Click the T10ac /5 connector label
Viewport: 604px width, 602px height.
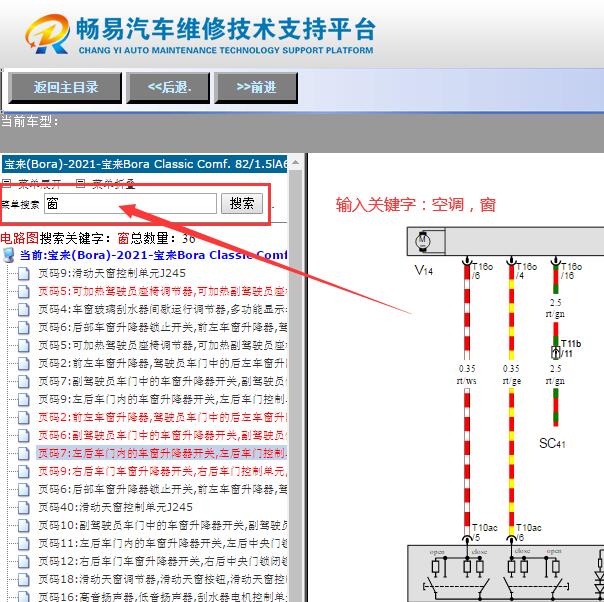(484, 532)
